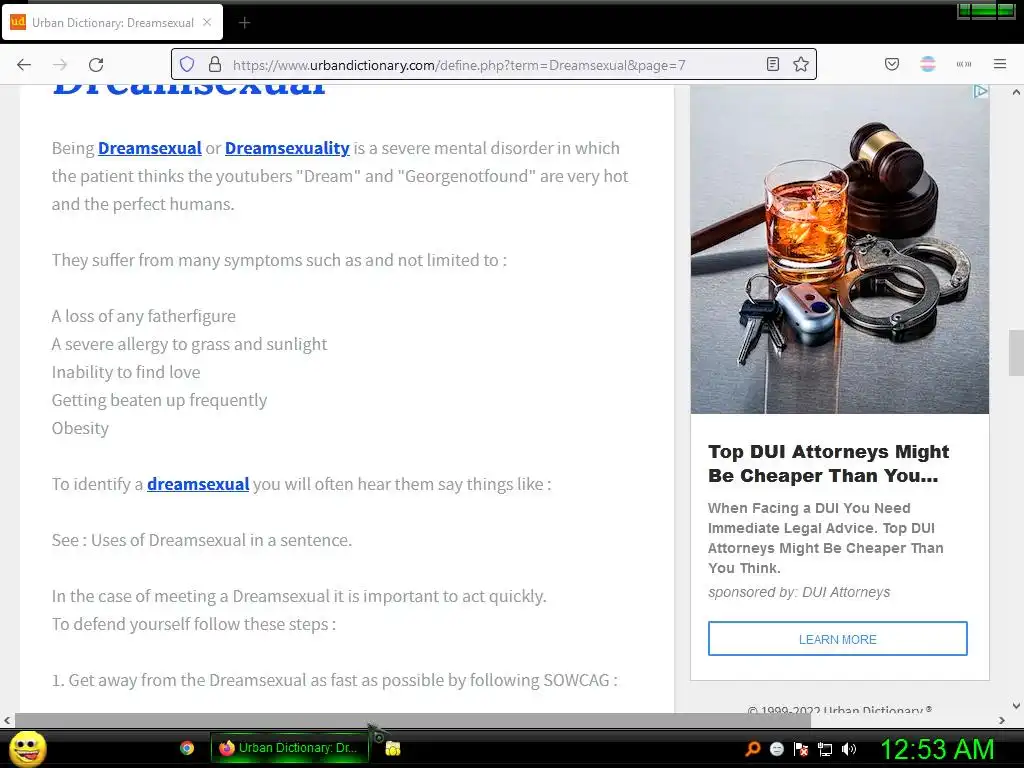
Task: Click 'Getting beaten up frequently' text
Action: (x=159, y=400)
